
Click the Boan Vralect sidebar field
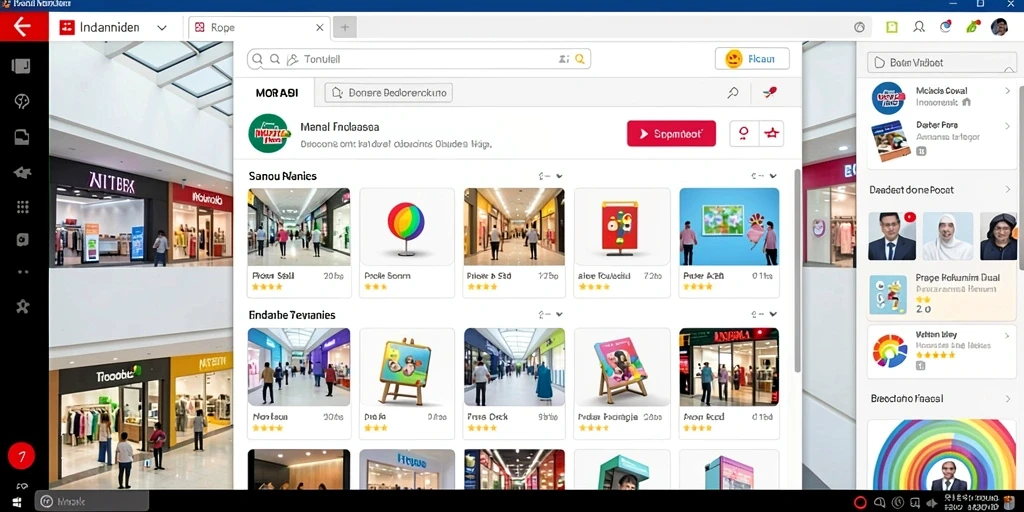[942, 63]
